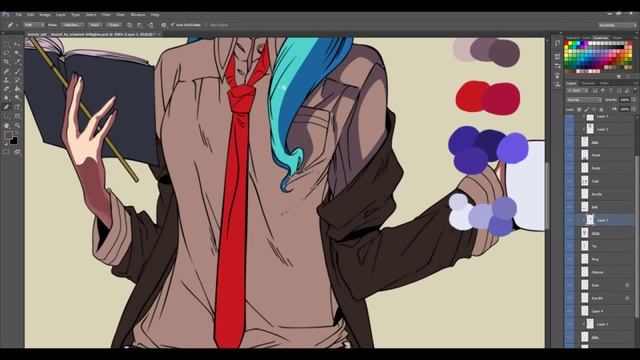Screen dimensions: 640x360
Task: Toggle Auto Add/Delete checkbox
Action: click(173, 25)
